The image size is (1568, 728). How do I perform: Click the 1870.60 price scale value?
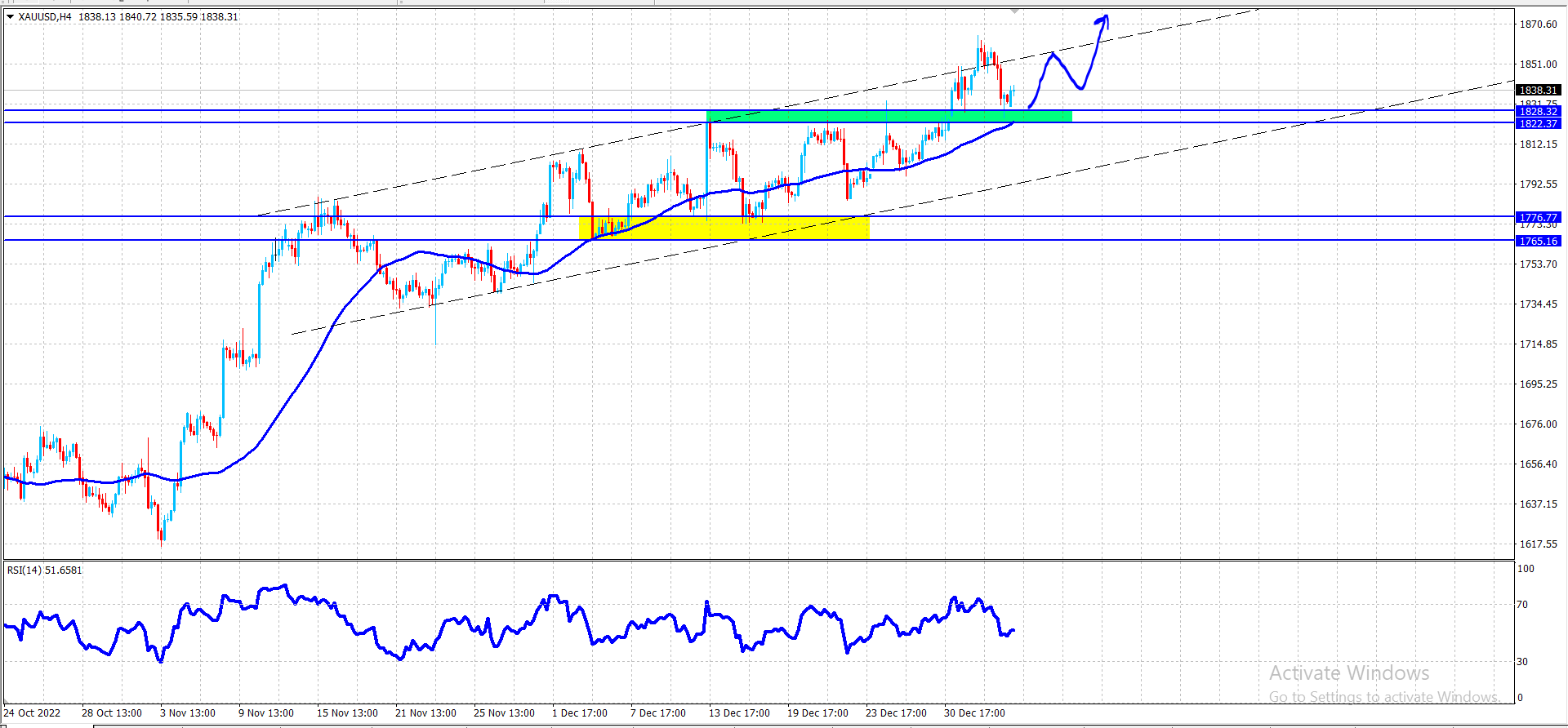tap(1538, 24)
